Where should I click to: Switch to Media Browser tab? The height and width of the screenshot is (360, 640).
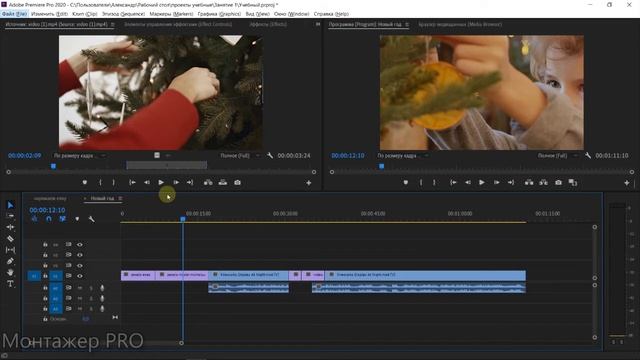pos(460,24)
